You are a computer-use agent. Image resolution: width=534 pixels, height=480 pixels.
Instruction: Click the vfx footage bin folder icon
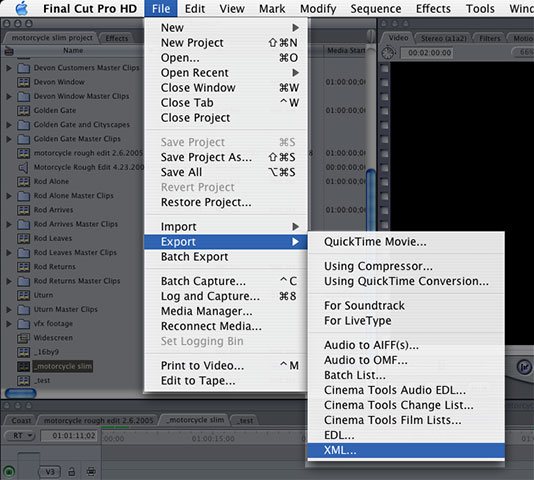tap(23, 324)
